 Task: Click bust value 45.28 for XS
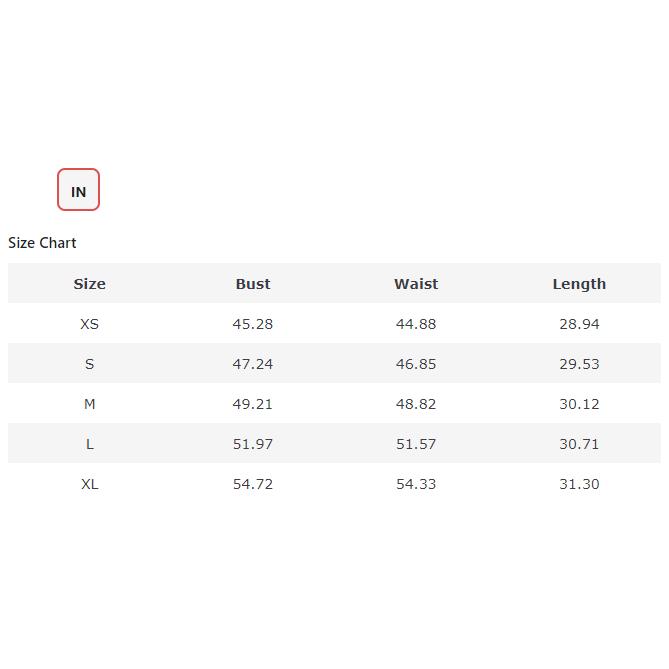point(253,324)
